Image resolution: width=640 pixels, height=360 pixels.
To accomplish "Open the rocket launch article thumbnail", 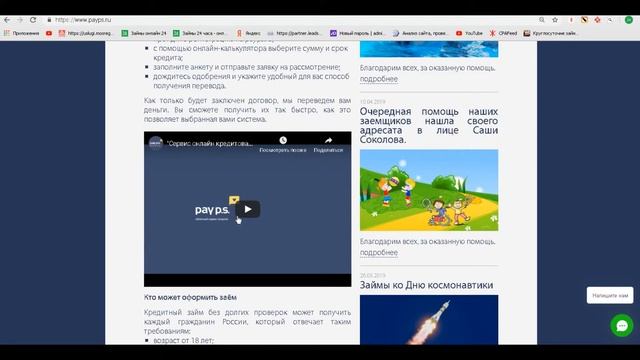I will pos(429,320).
